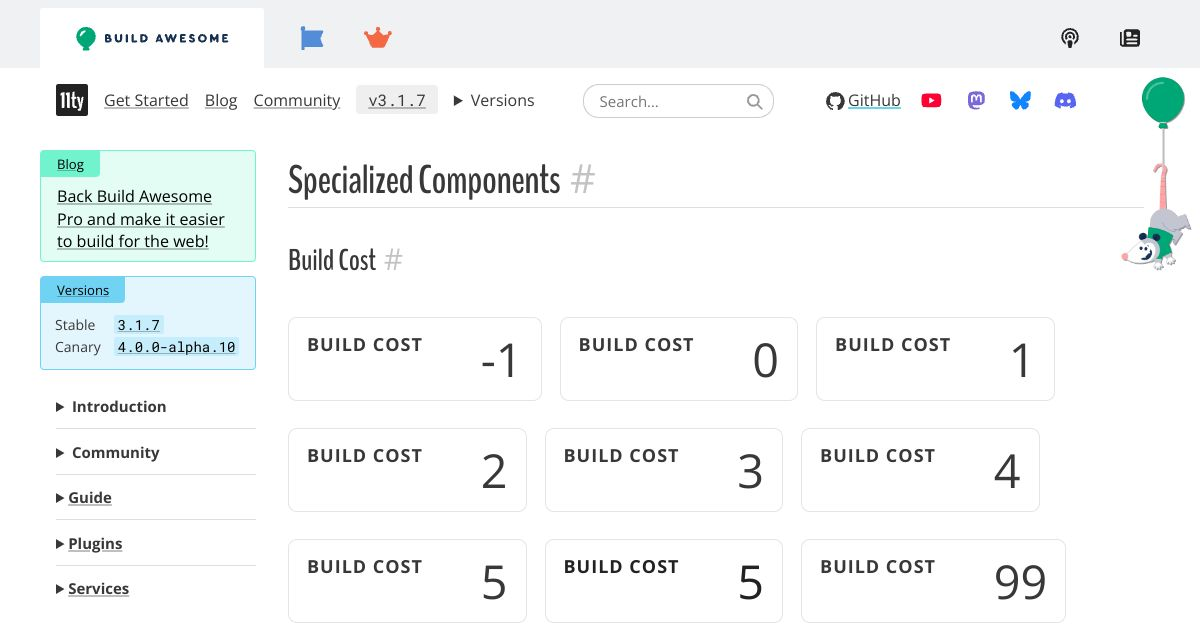Click the 11ty logo
Image resolution: width=1200 pixels, height=630 pixels.
point(72,100)
